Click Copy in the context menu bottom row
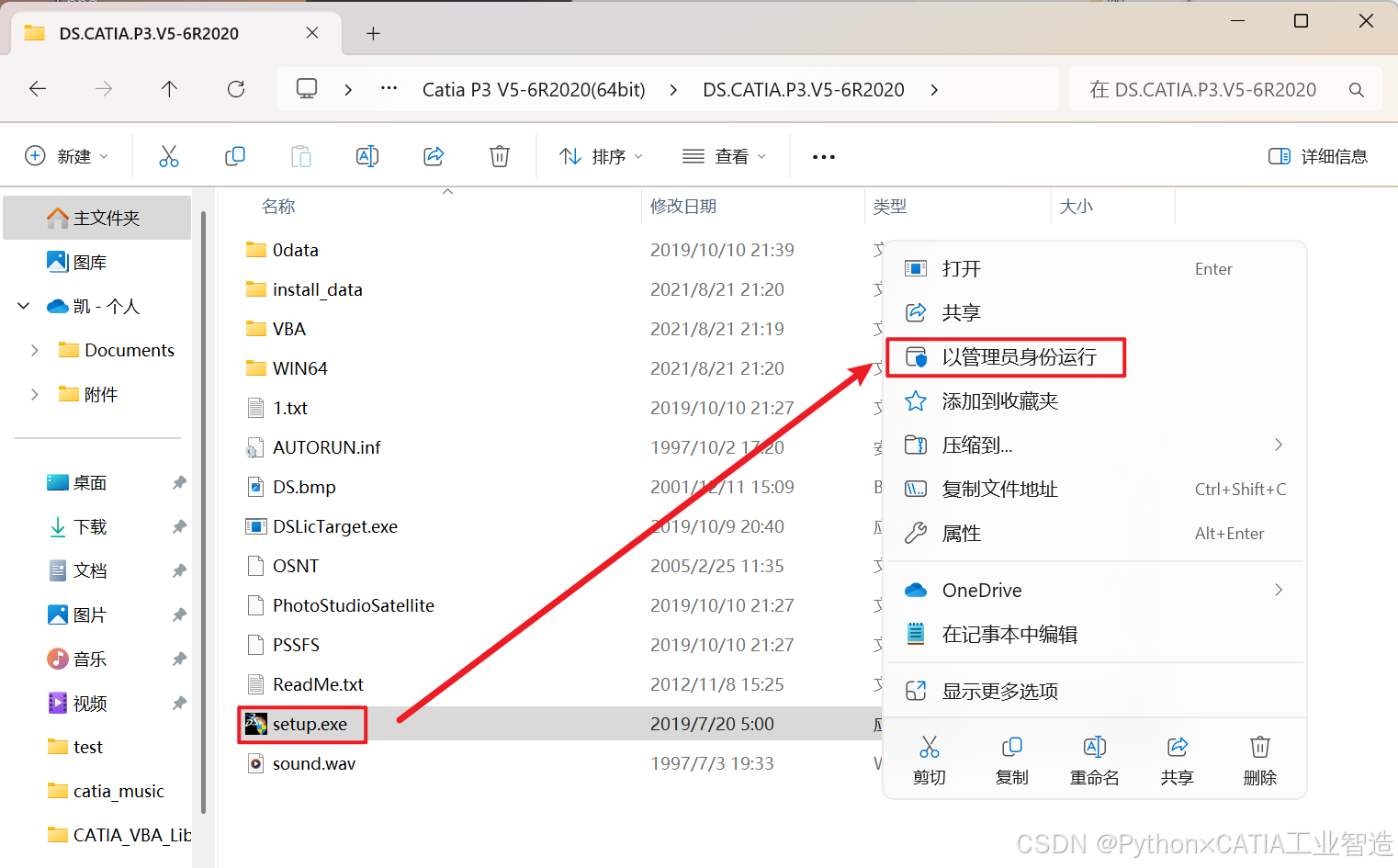Screen dimensions: 1398x868 [1012, 761]
